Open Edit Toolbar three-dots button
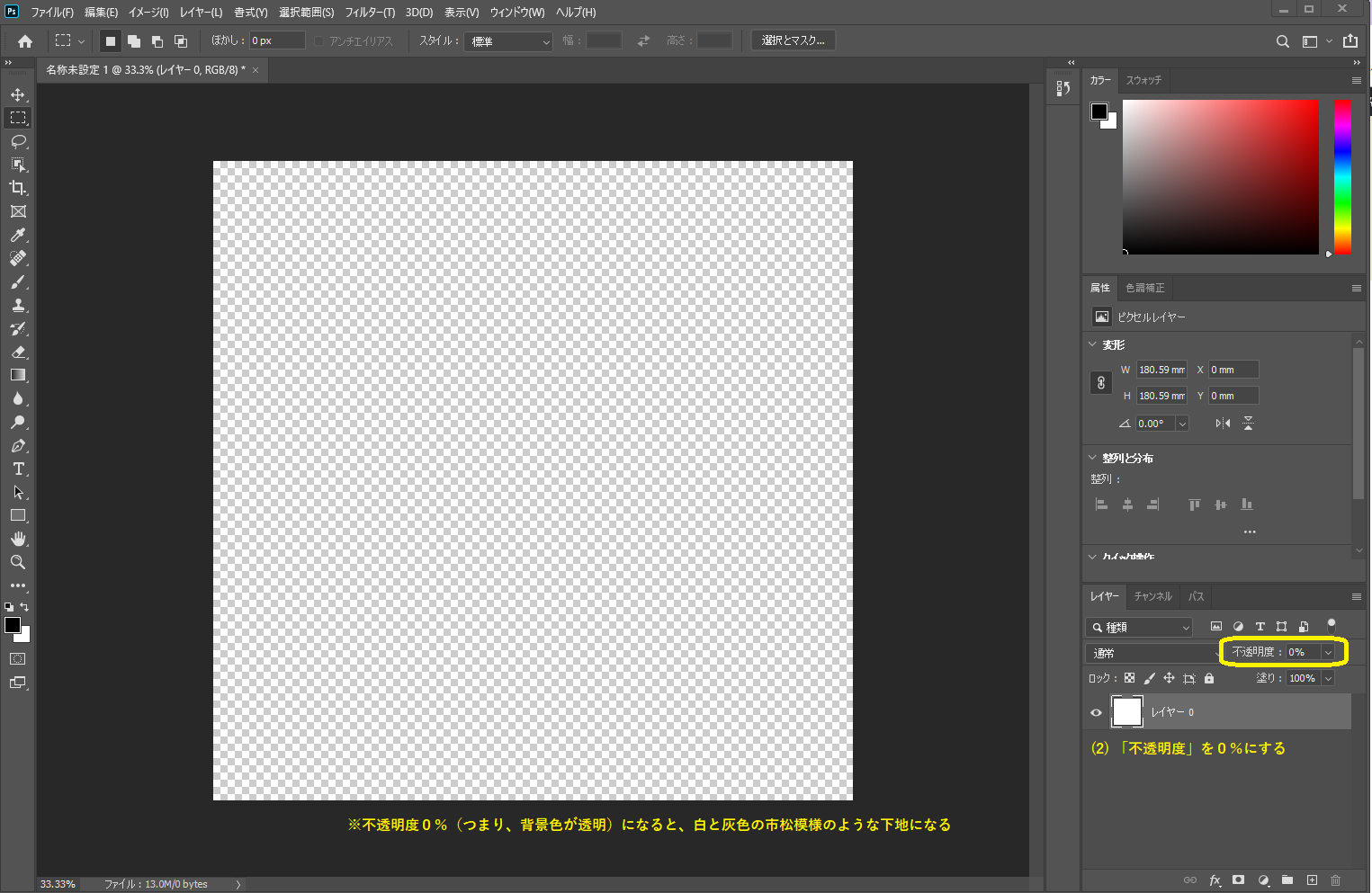 pyautogui.click(x=18, y=585)
